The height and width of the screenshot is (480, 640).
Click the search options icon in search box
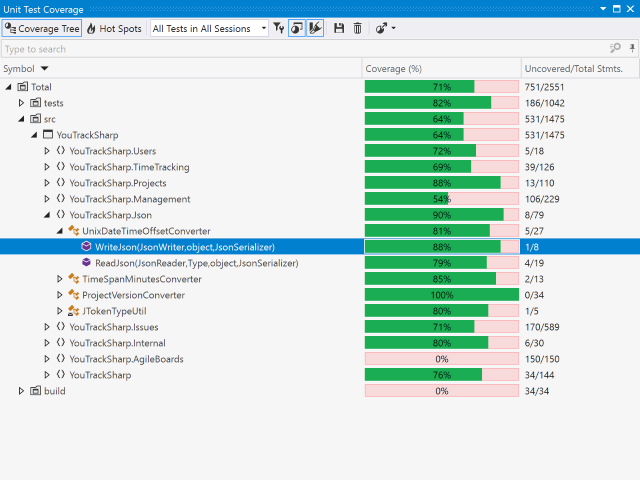[x=615, y=48]
